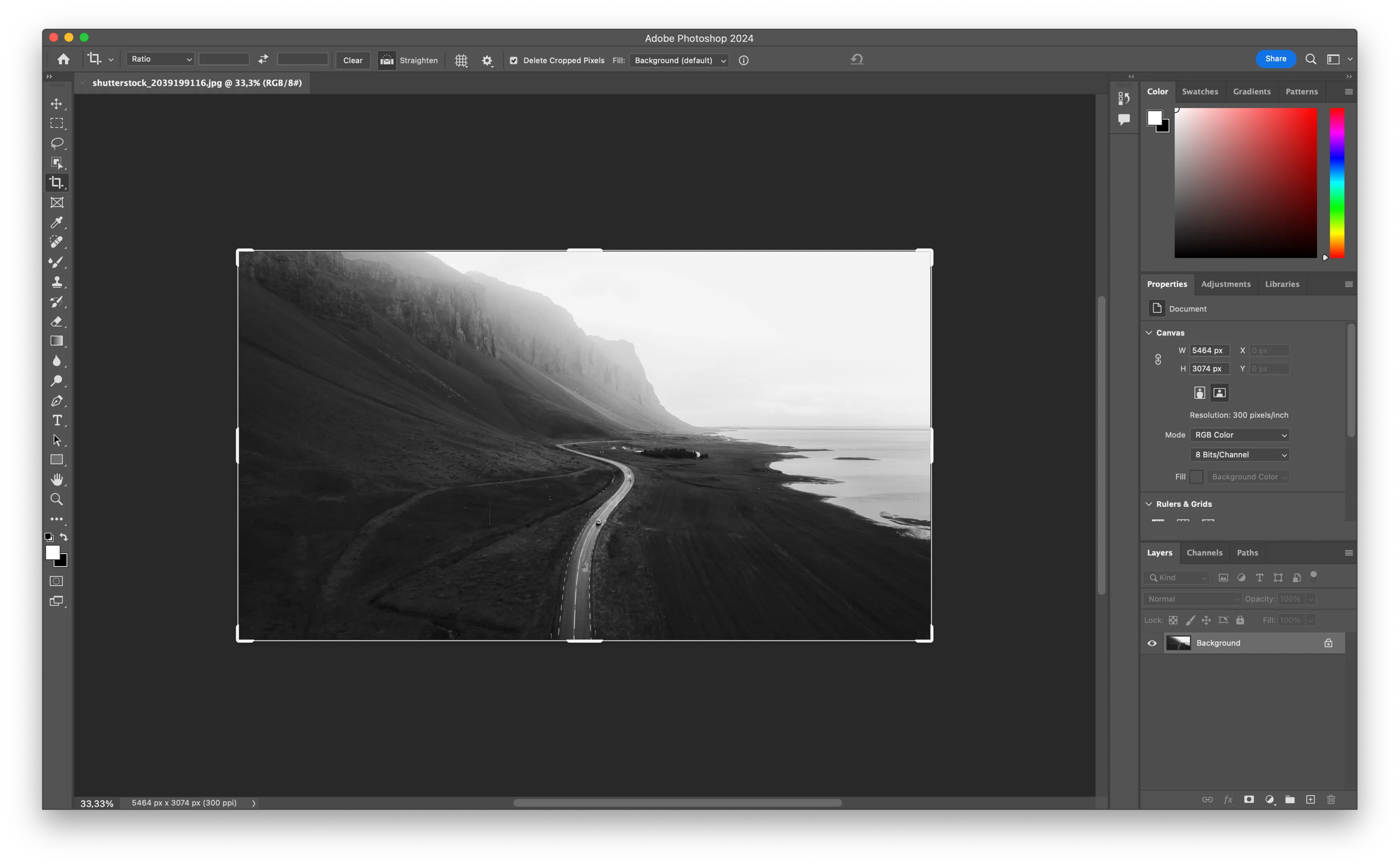Select the Lasso tool
The height and width of the screenshot is (866, 1400).
tap(57, 143)
